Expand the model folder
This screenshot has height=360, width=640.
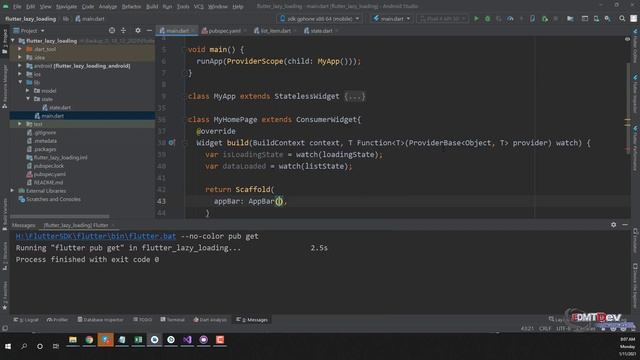click(x=28, y=91)
